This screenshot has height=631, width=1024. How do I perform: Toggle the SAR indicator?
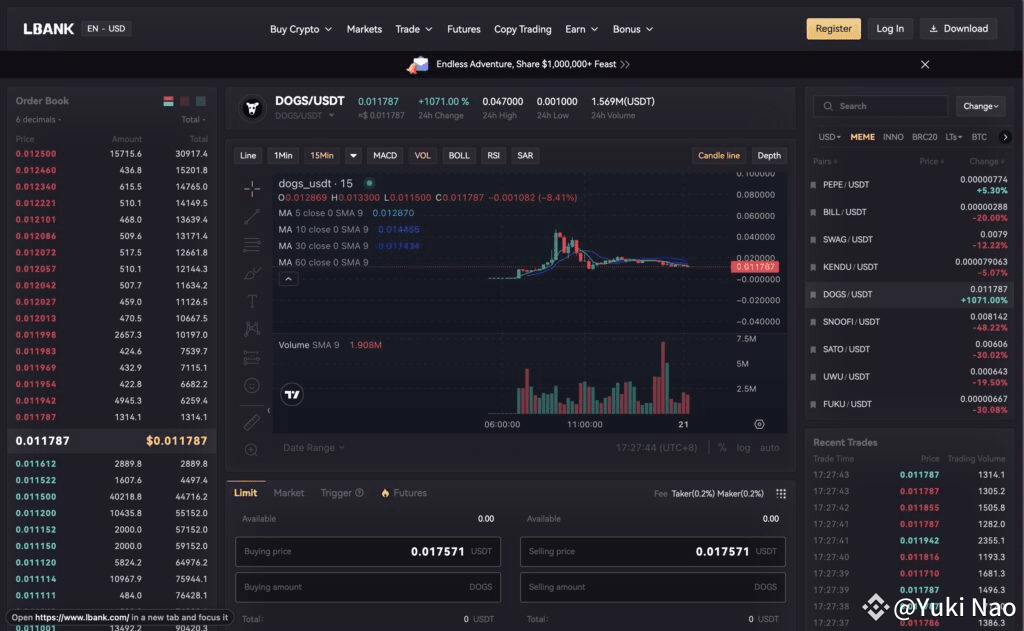[525, 155]
